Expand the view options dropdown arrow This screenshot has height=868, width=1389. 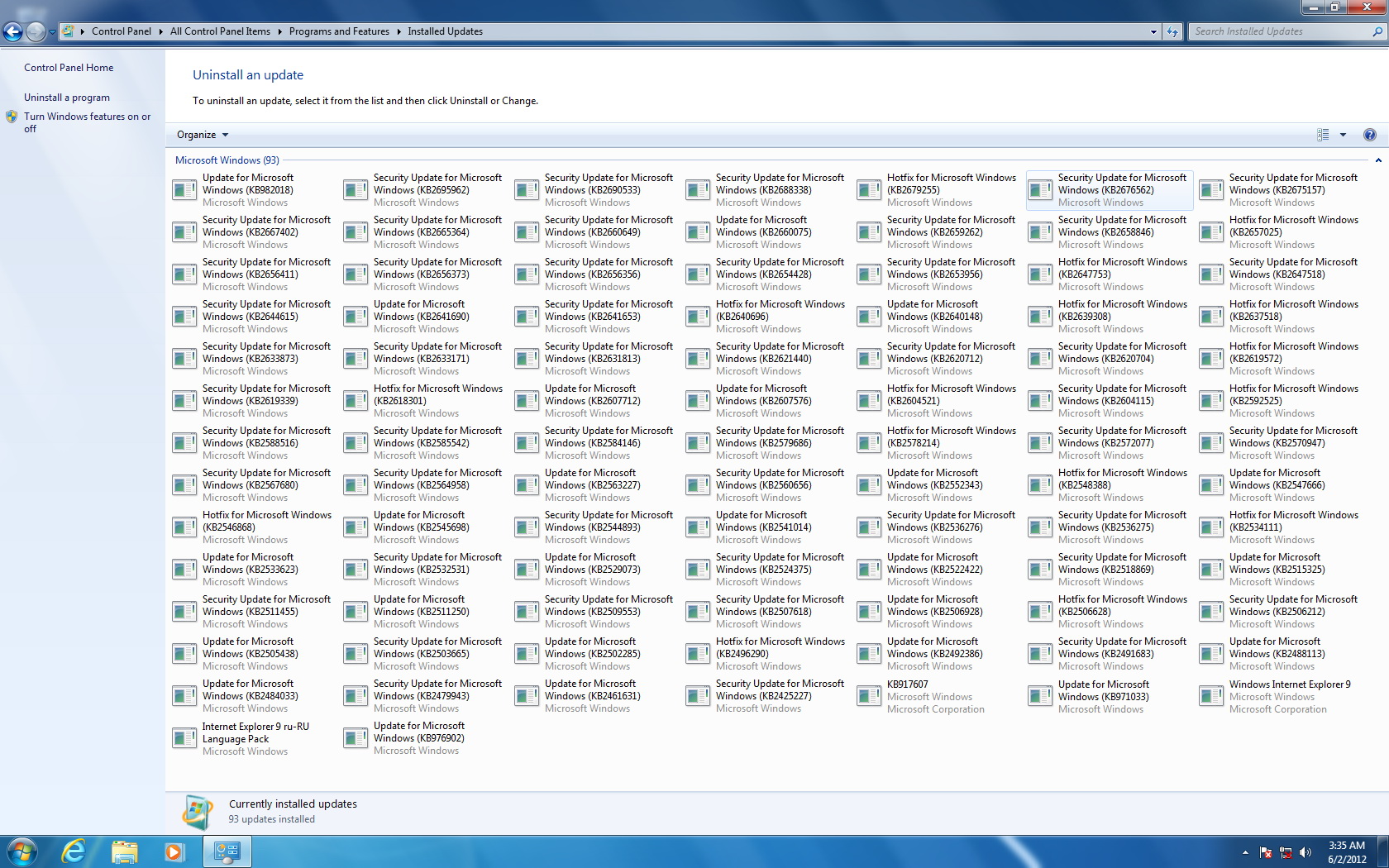1343,135
